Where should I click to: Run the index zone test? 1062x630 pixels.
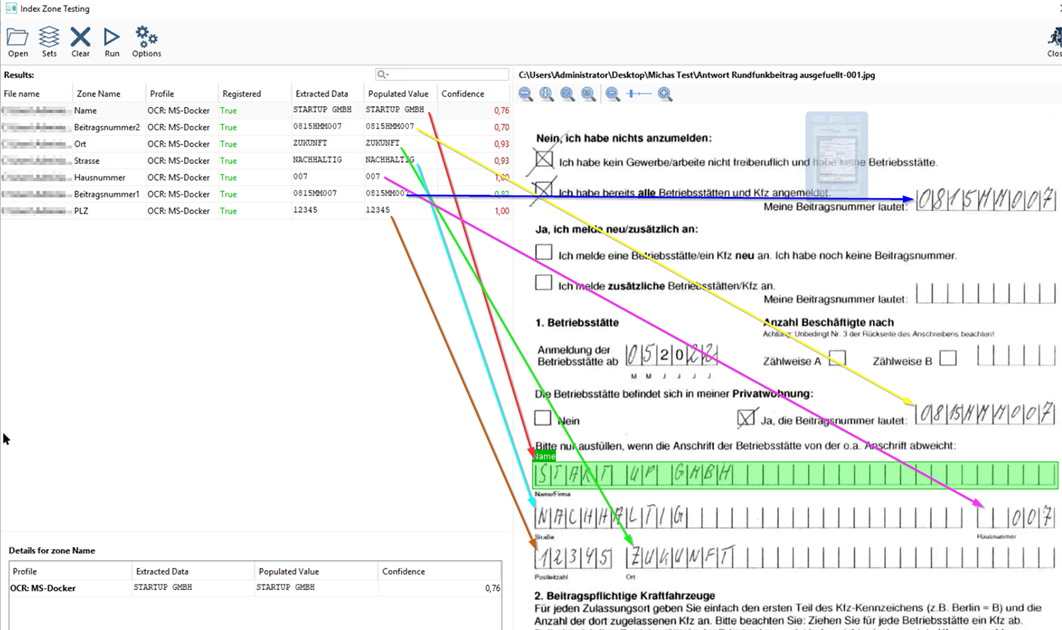(x=112, y=38)
